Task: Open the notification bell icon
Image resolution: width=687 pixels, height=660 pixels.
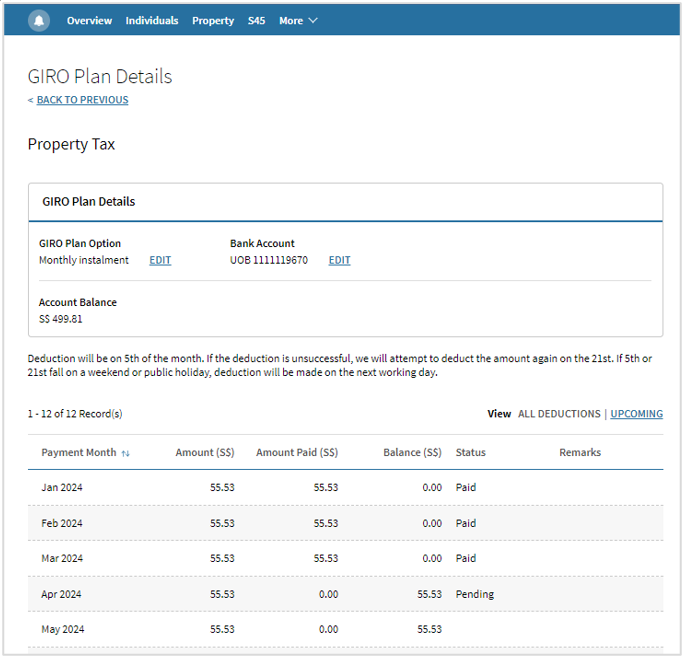Action: click(x=39, y=21)
